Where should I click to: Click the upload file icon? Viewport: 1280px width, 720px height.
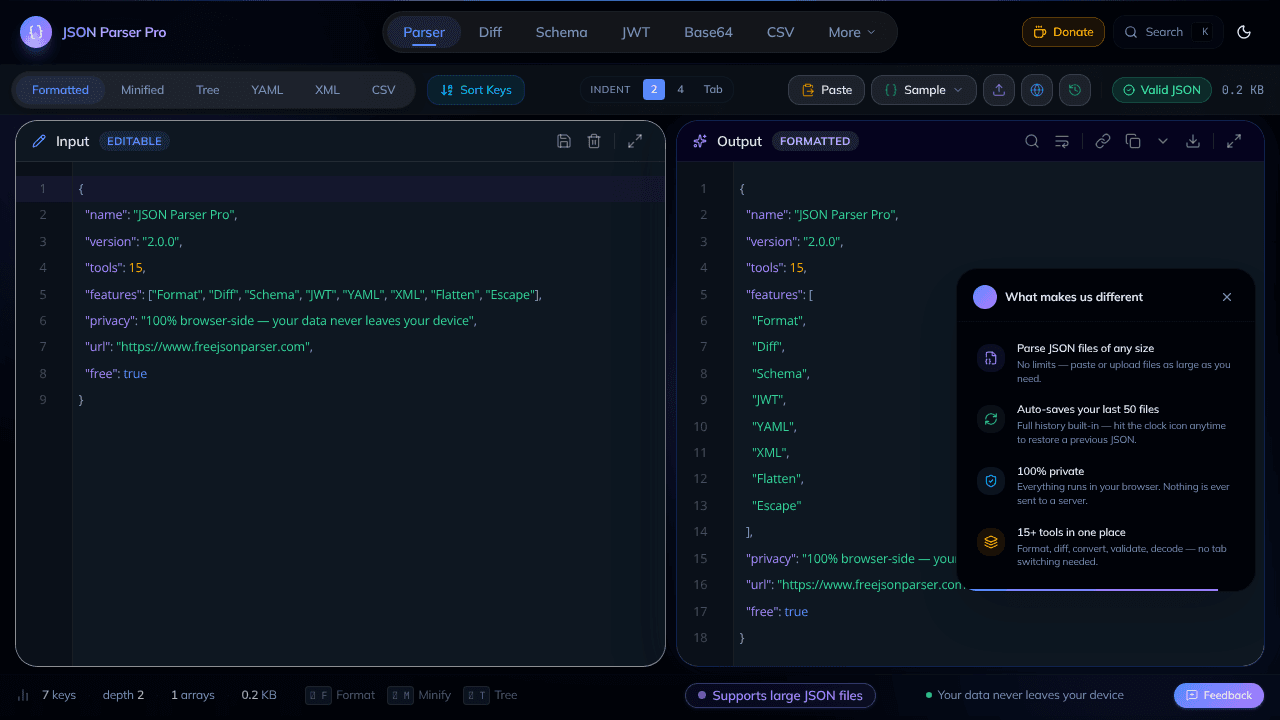998,90
